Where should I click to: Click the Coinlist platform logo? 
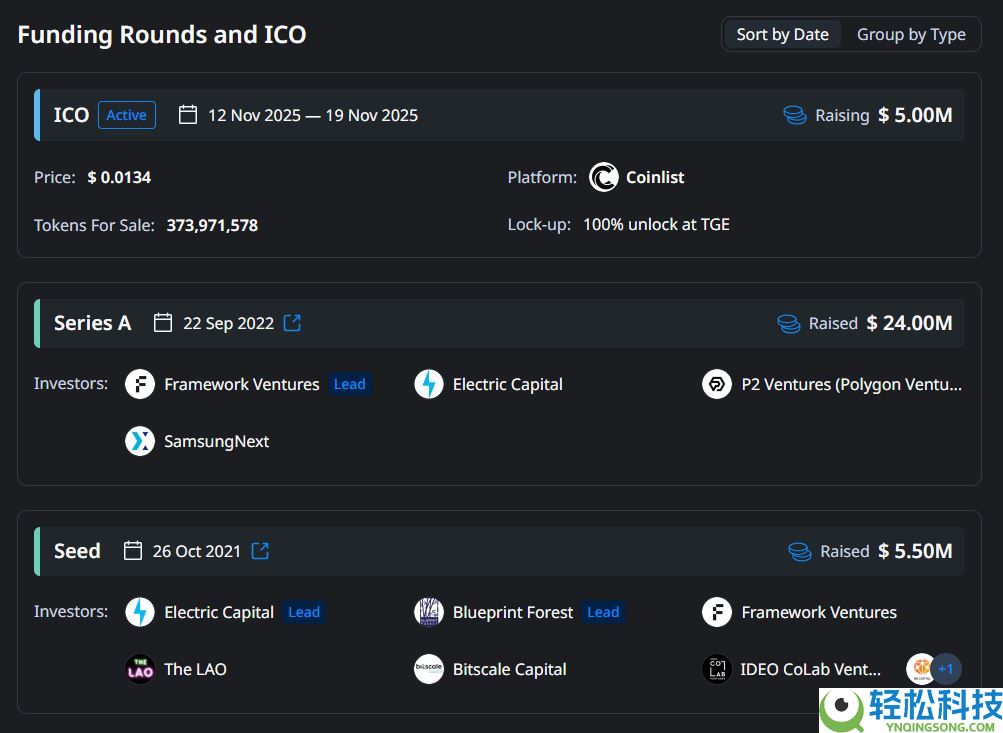point(603,177)
